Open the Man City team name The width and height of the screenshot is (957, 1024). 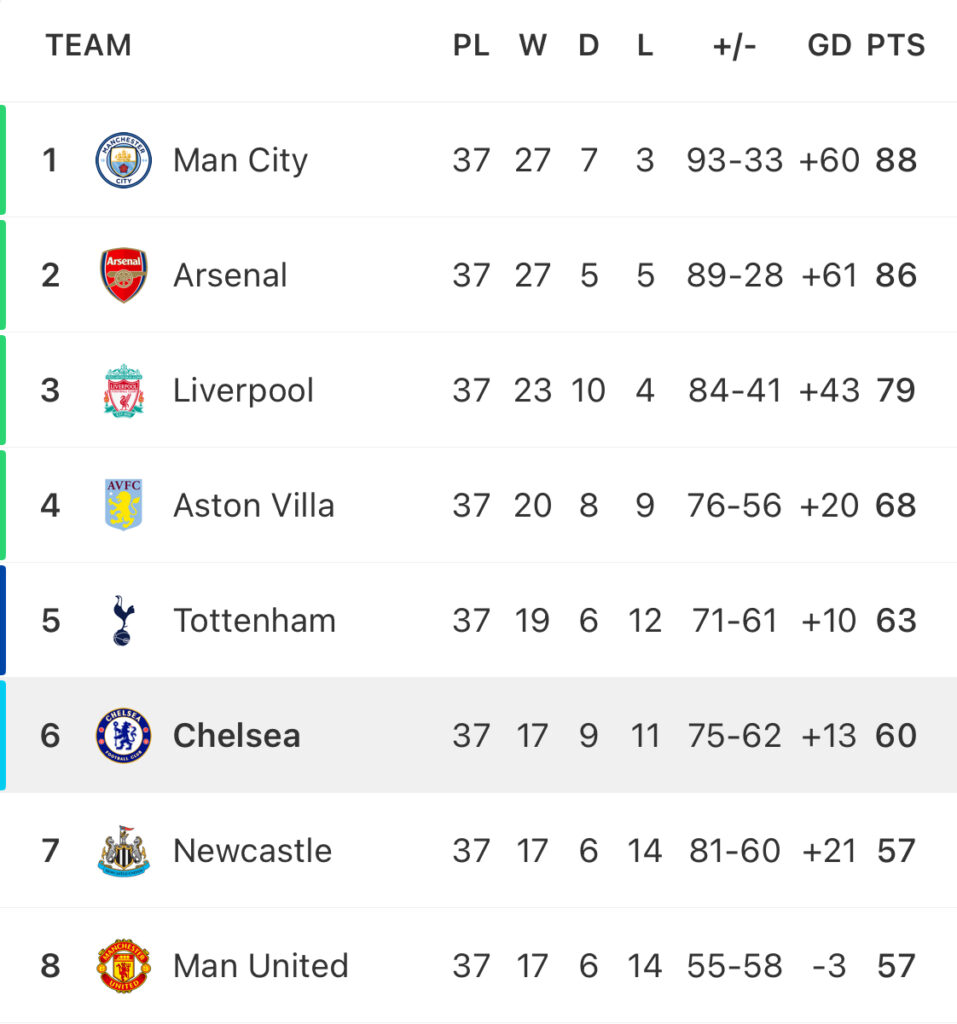point(240,161)
